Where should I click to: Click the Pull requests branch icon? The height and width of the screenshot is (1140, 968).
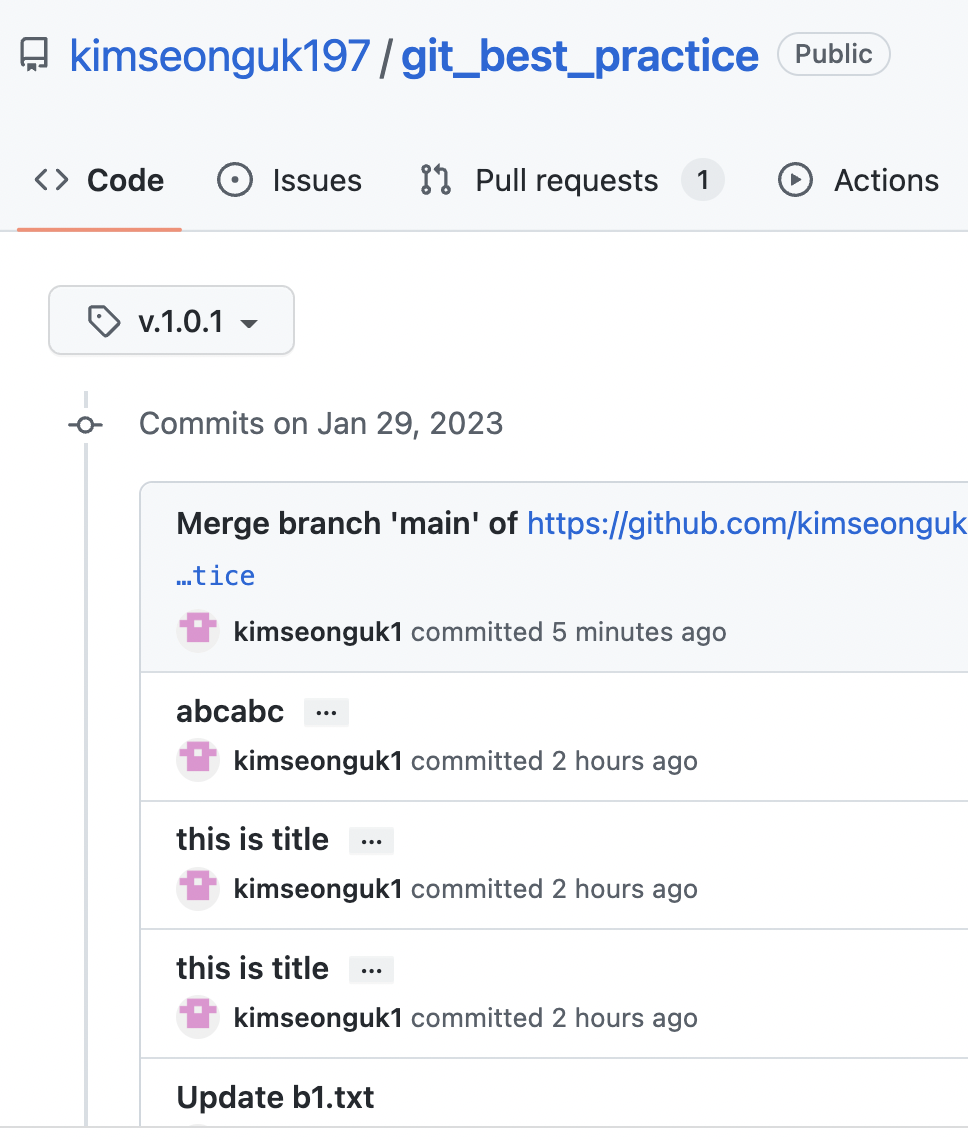[x=436, y=180]
